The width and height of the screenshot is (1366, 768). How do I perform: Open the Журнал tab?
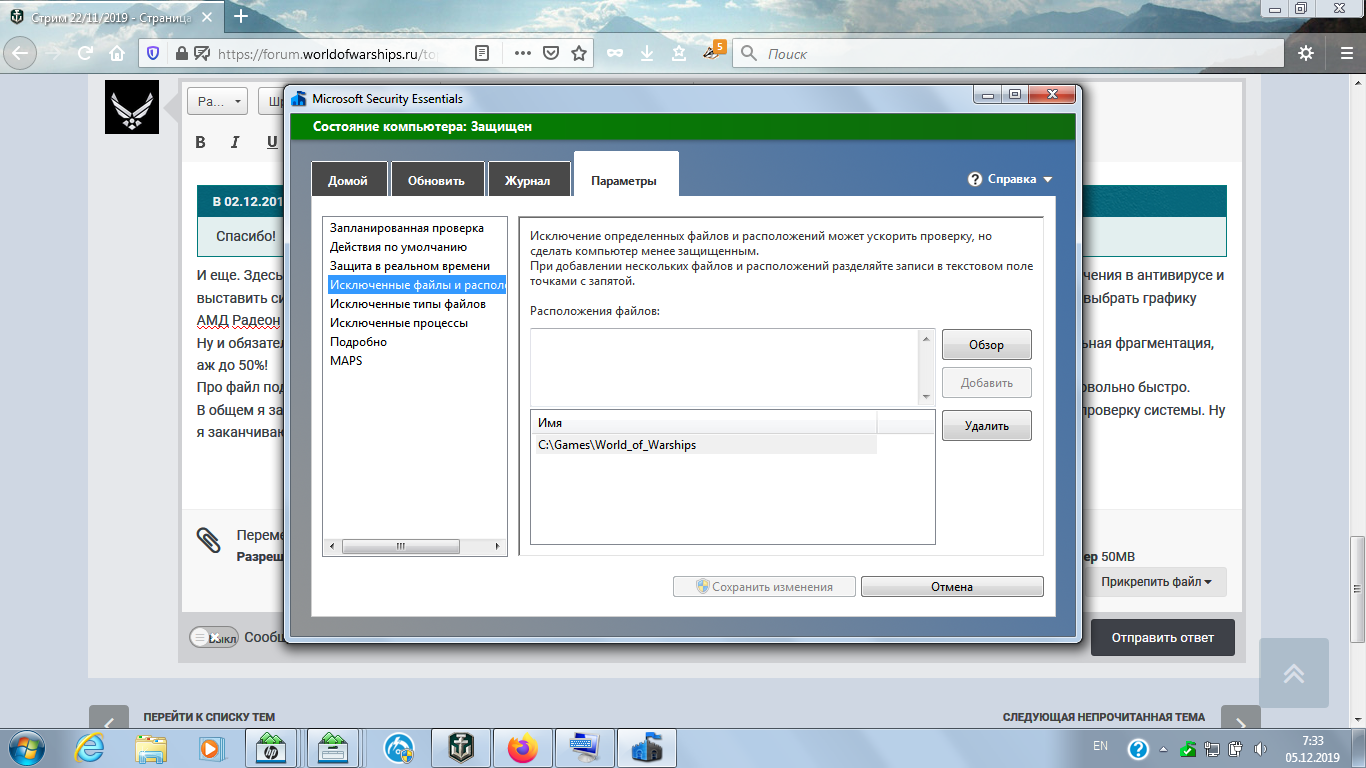tap(527, 181)
